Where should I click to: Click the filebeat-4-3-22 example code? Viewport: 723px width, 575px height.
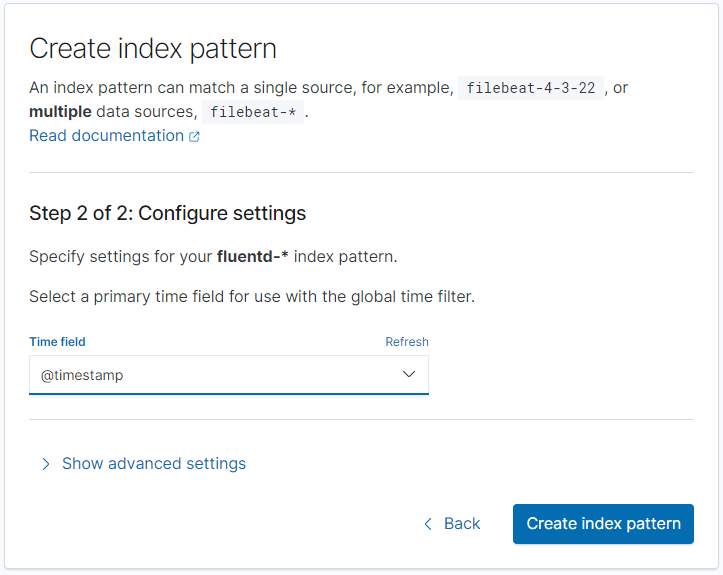pyautogui.click(x=531, y=88)
